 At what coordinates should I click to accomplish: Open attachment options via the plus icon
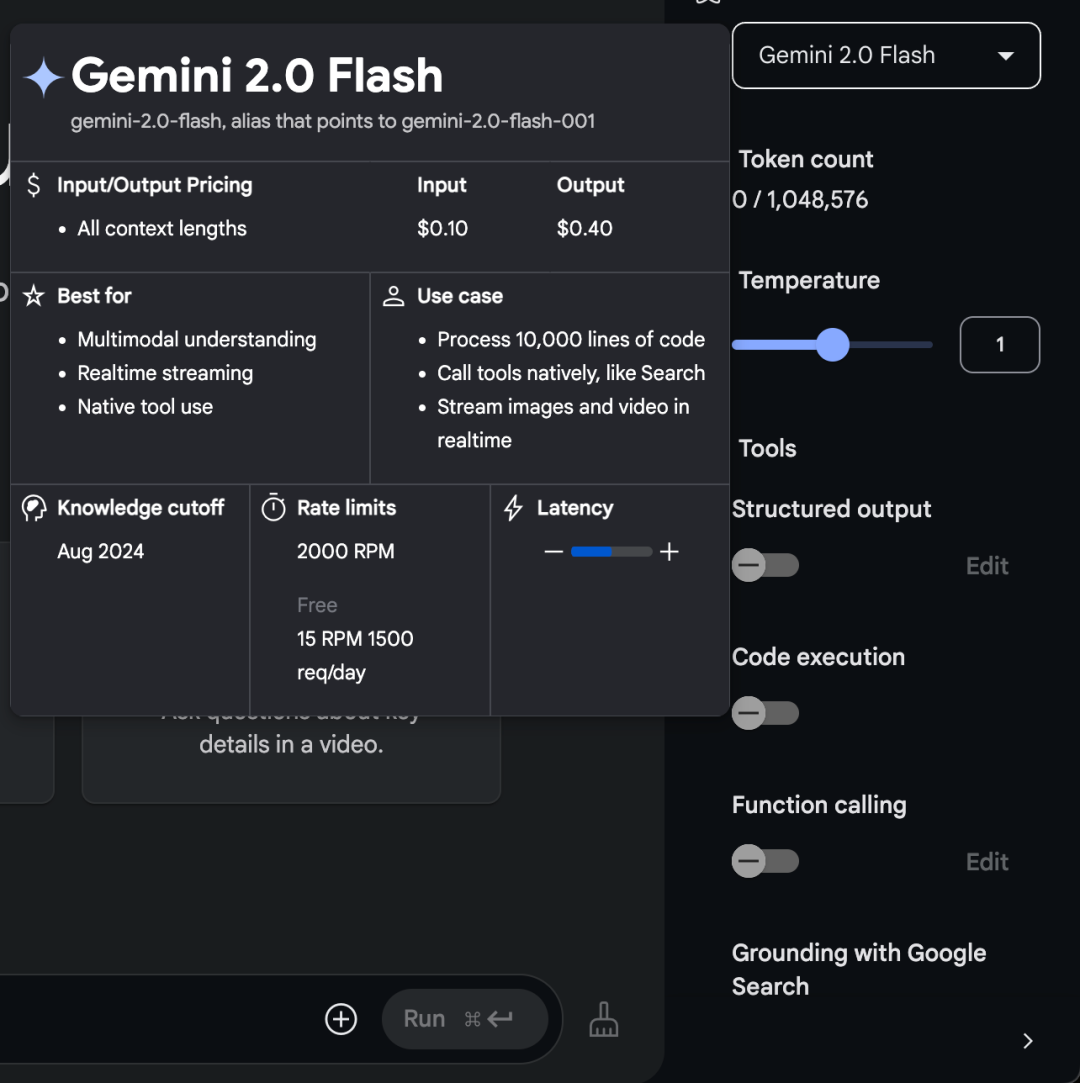[x=340, y=1019]
